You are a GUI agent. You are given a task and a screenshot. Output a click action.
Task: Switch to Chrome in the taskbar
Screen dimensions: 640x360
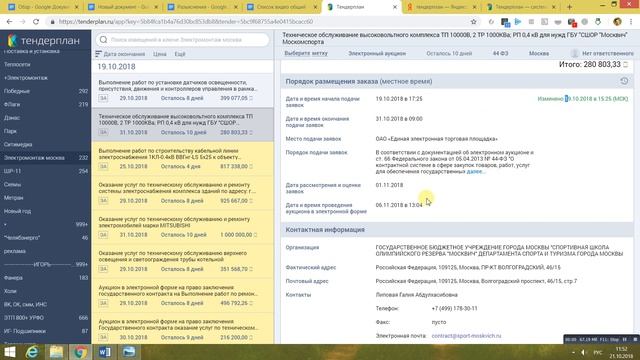pyautogui.click(x=80, y=352)
